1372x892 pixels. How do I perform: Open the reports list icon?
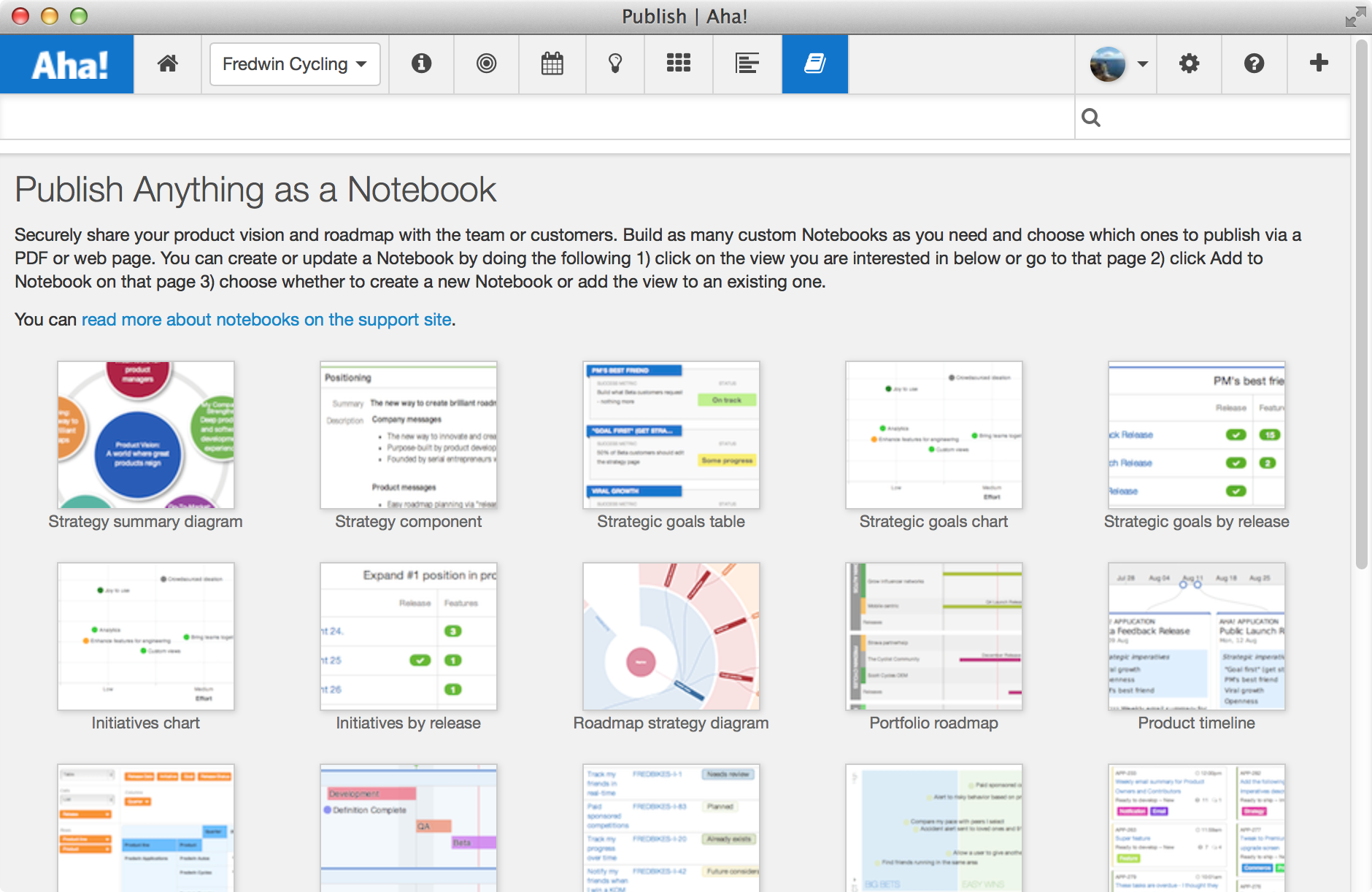747,64
